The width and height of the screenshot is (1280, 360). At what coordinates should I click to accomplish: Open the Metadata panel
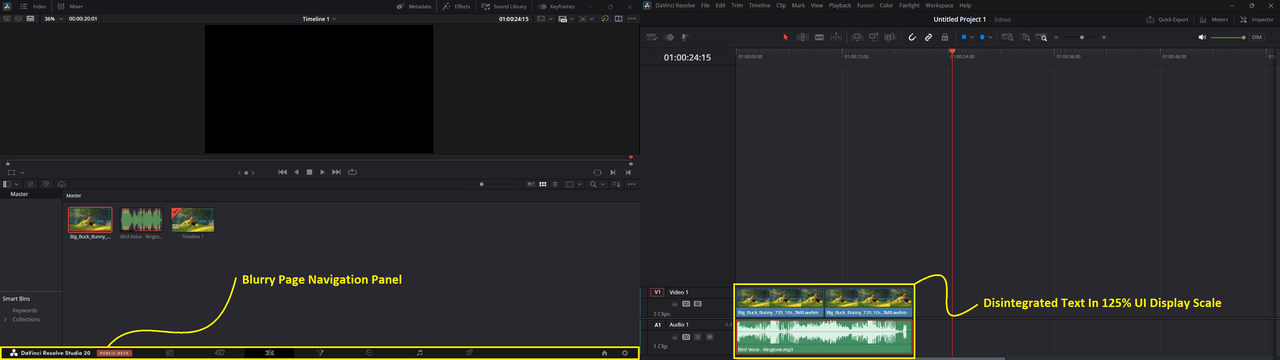click(413, 6)
